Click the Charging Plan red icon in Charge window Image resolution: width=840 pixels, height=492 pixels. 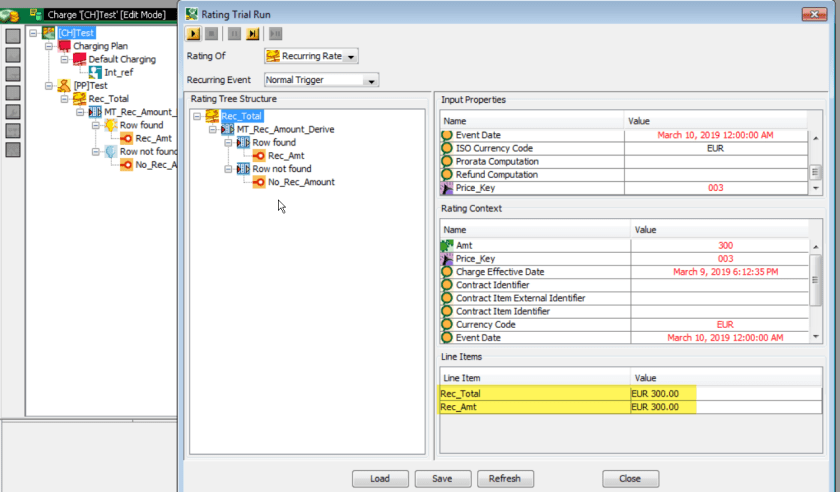[x=64, y=46]
